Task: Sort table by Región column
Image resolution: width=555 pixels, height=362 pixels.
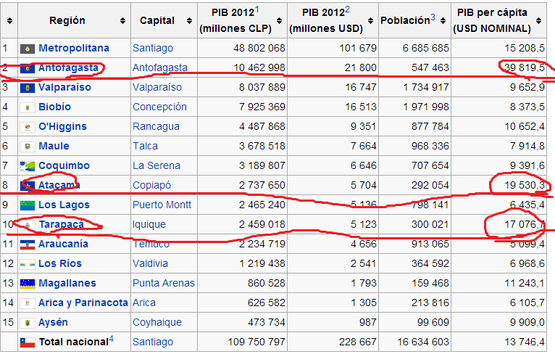Action: [x=122, y=21]
